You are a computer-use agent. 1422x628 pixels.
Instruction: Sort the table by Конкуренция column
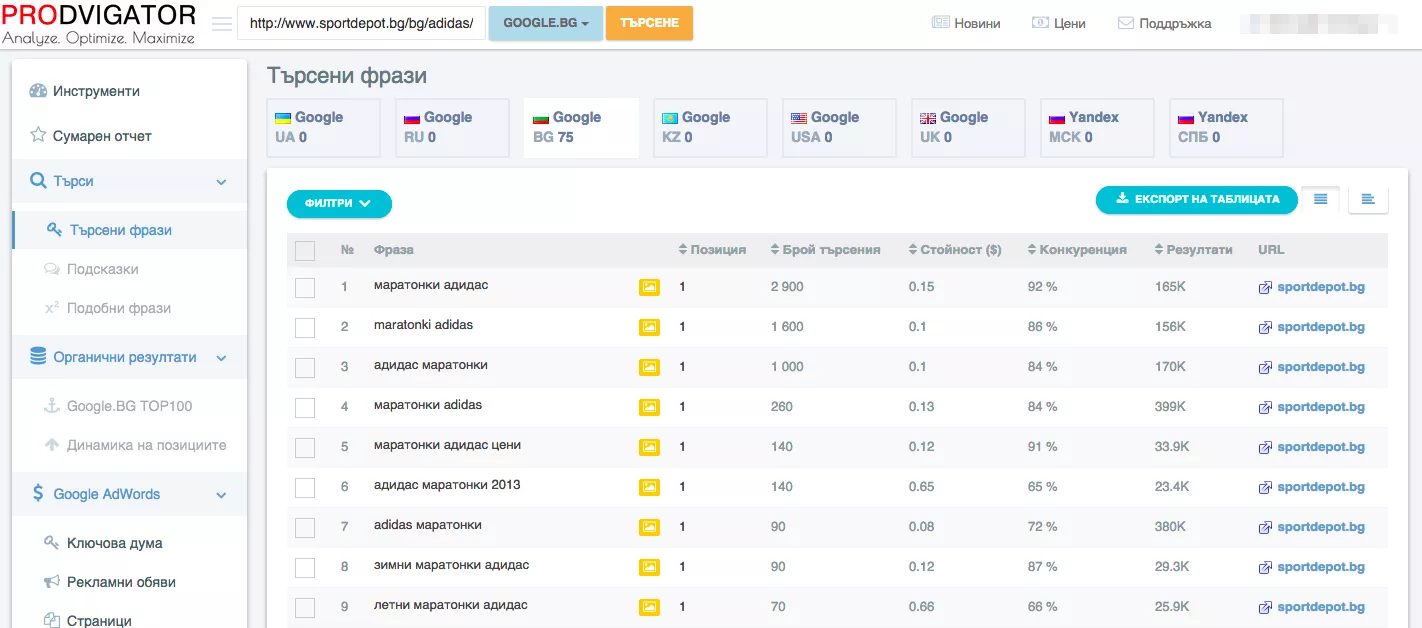pos(1077,250)
